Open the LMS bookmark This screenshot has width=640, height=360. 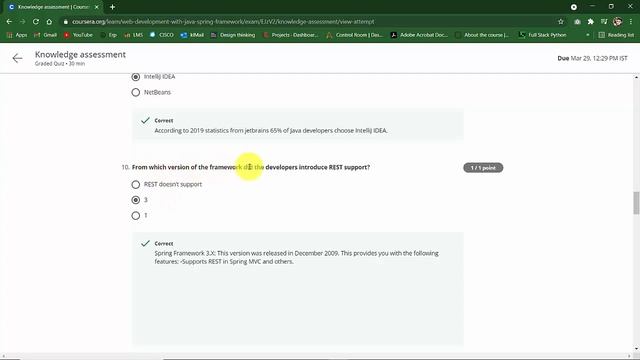click(133, 35)
